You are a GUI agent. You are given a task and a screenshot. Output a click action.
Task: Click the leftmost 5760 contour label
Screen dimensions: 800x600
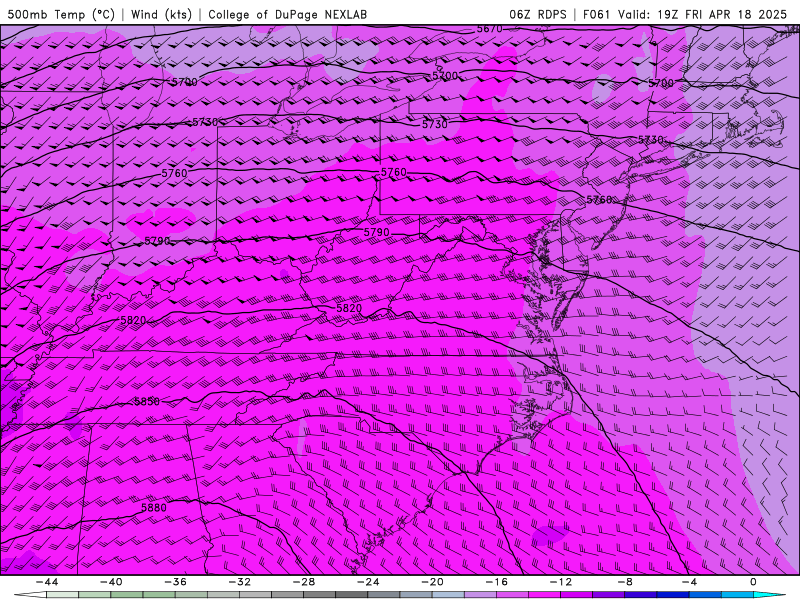[x=174, y=173]
